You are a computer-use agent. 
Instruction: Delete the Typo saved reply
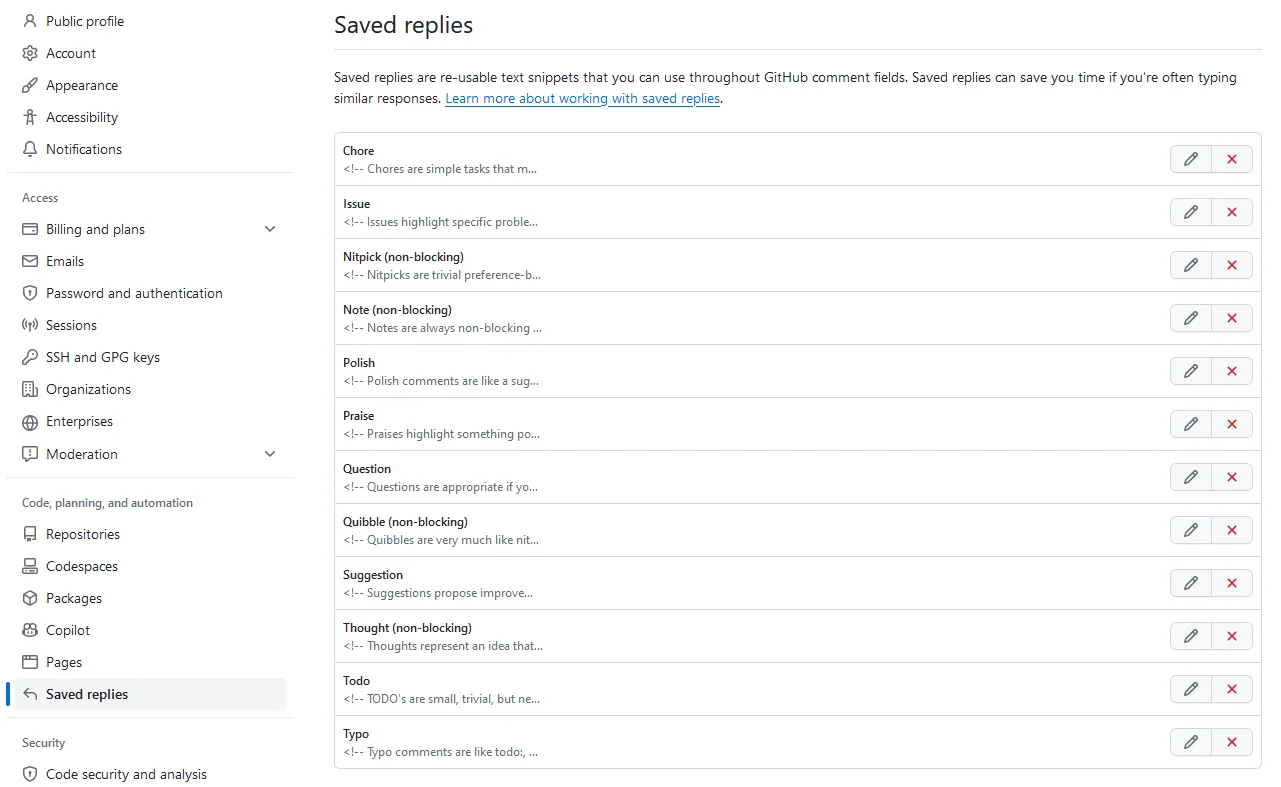(x=1231, y=741)
